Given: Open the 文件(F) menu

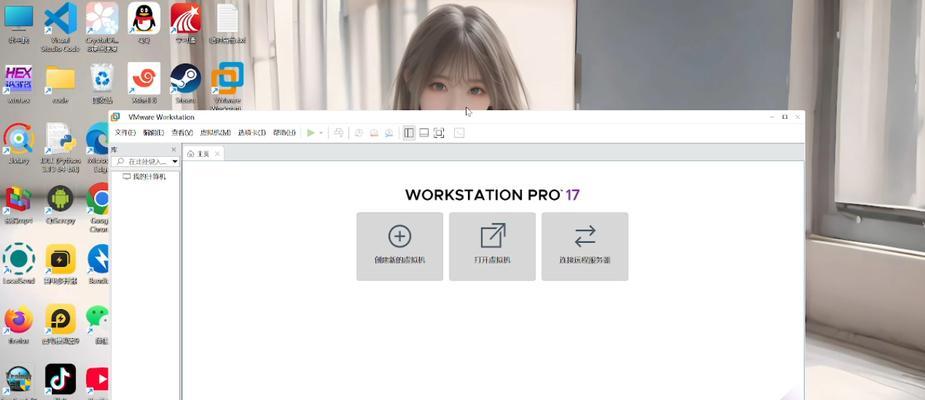Looking at the screenshot, I should tap(125, 133).
